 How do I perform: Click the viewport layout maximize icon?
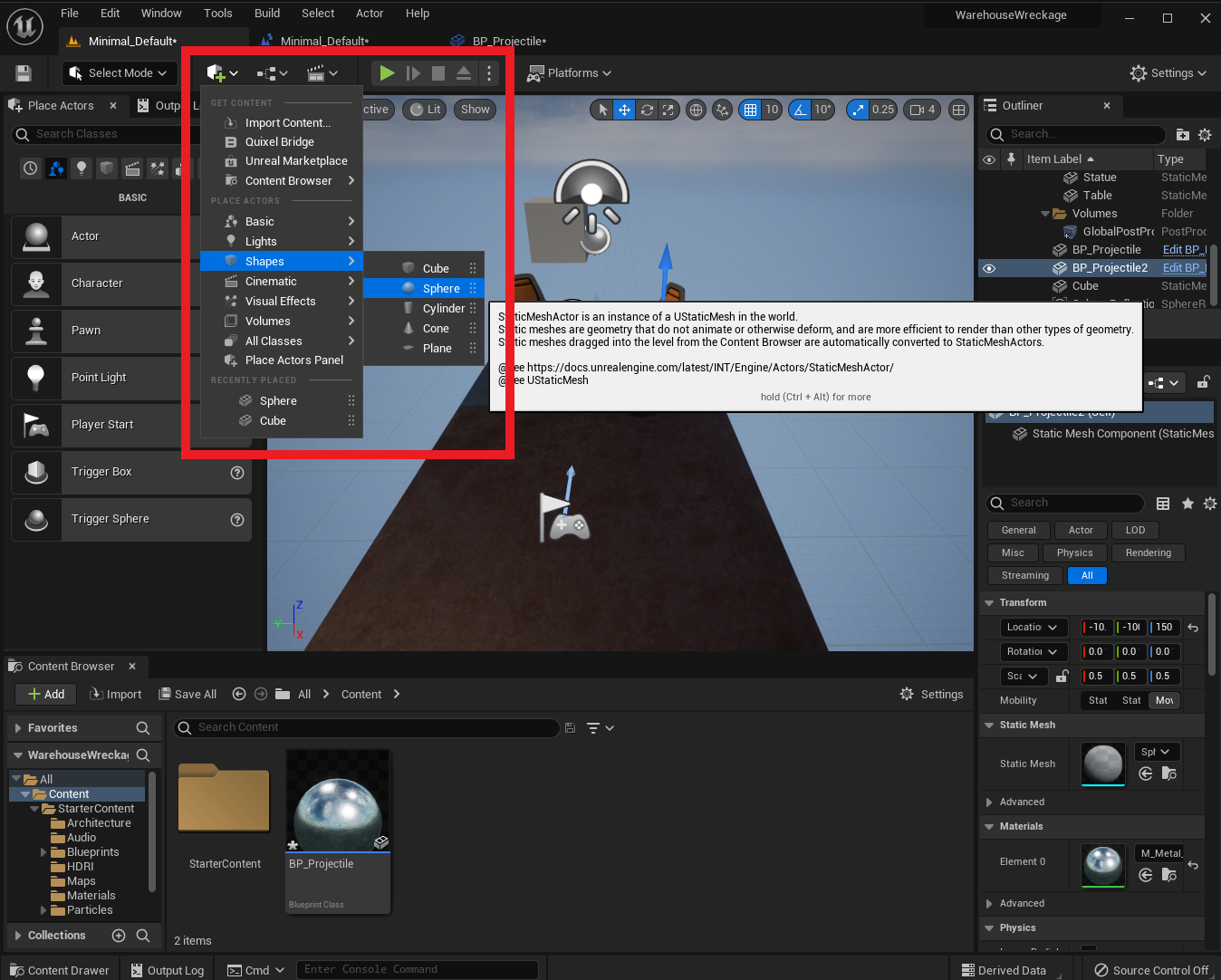point(958,110)
